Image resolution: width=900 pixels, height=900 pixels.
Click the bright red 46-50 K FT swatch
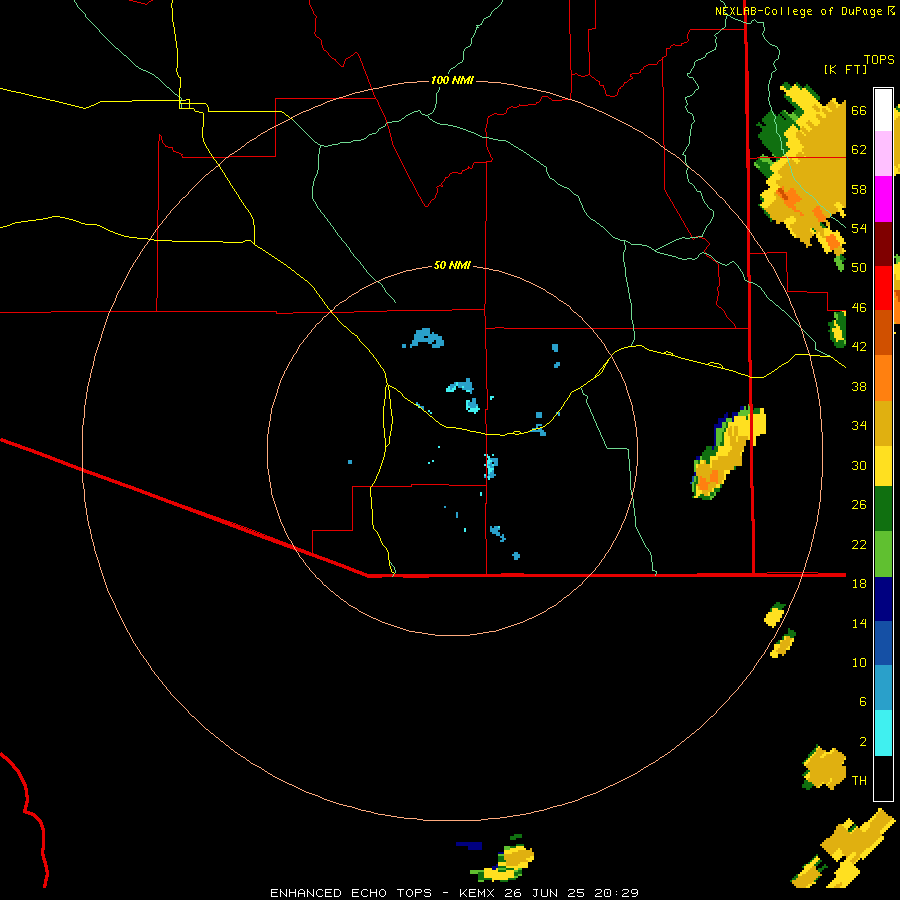[883, 288]
